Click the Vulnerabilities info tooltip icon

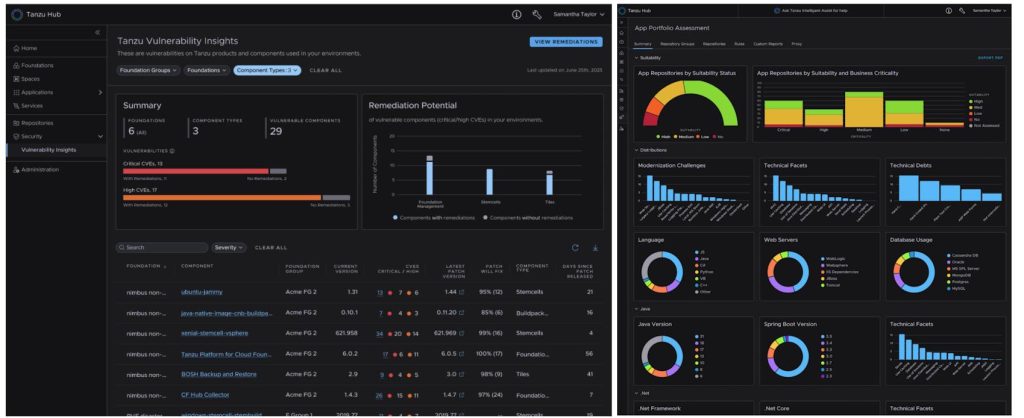point(172,151)
